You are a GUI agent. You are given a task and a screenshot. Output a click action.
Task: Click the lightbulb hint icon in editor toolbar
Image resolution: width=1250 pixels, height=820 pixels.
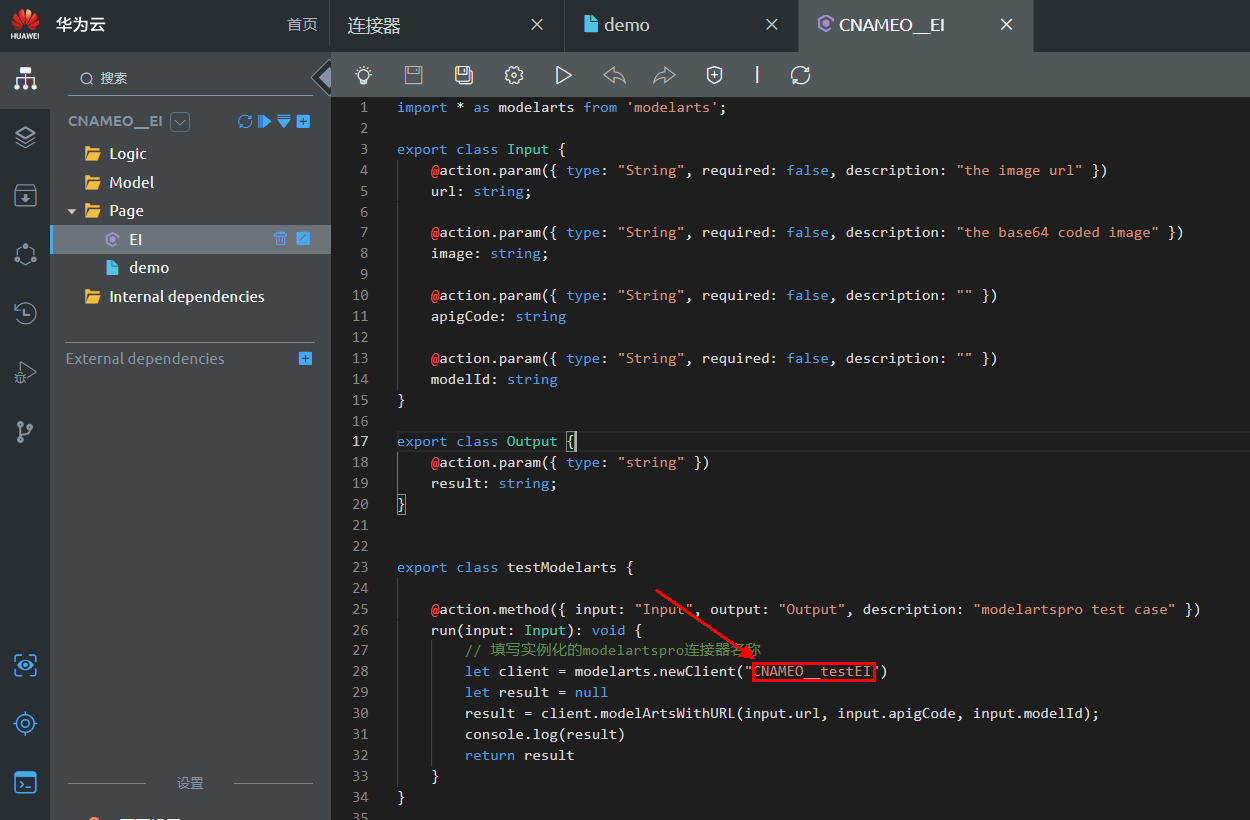pos(363,75)
